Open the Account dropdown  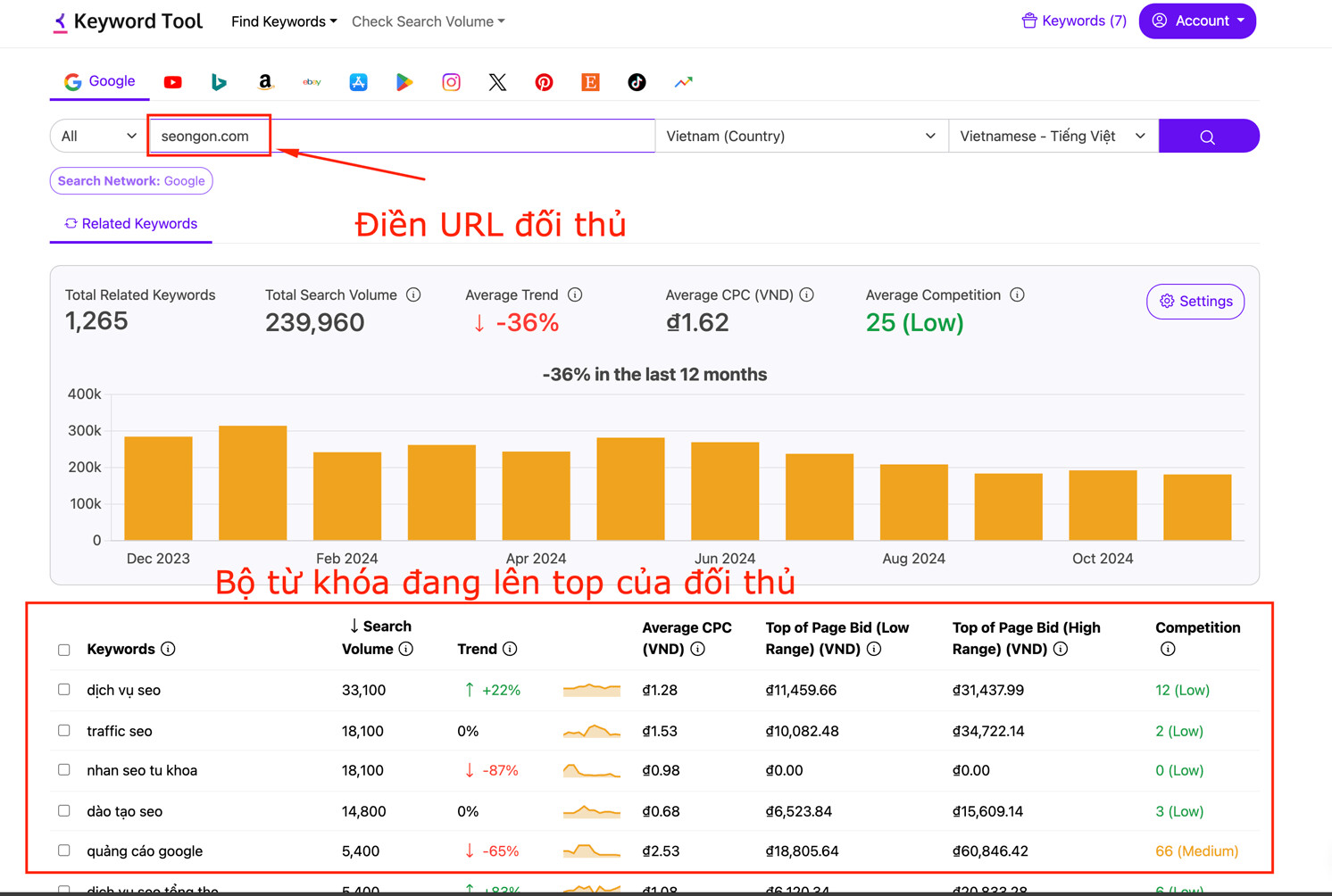coord(1197,21)
